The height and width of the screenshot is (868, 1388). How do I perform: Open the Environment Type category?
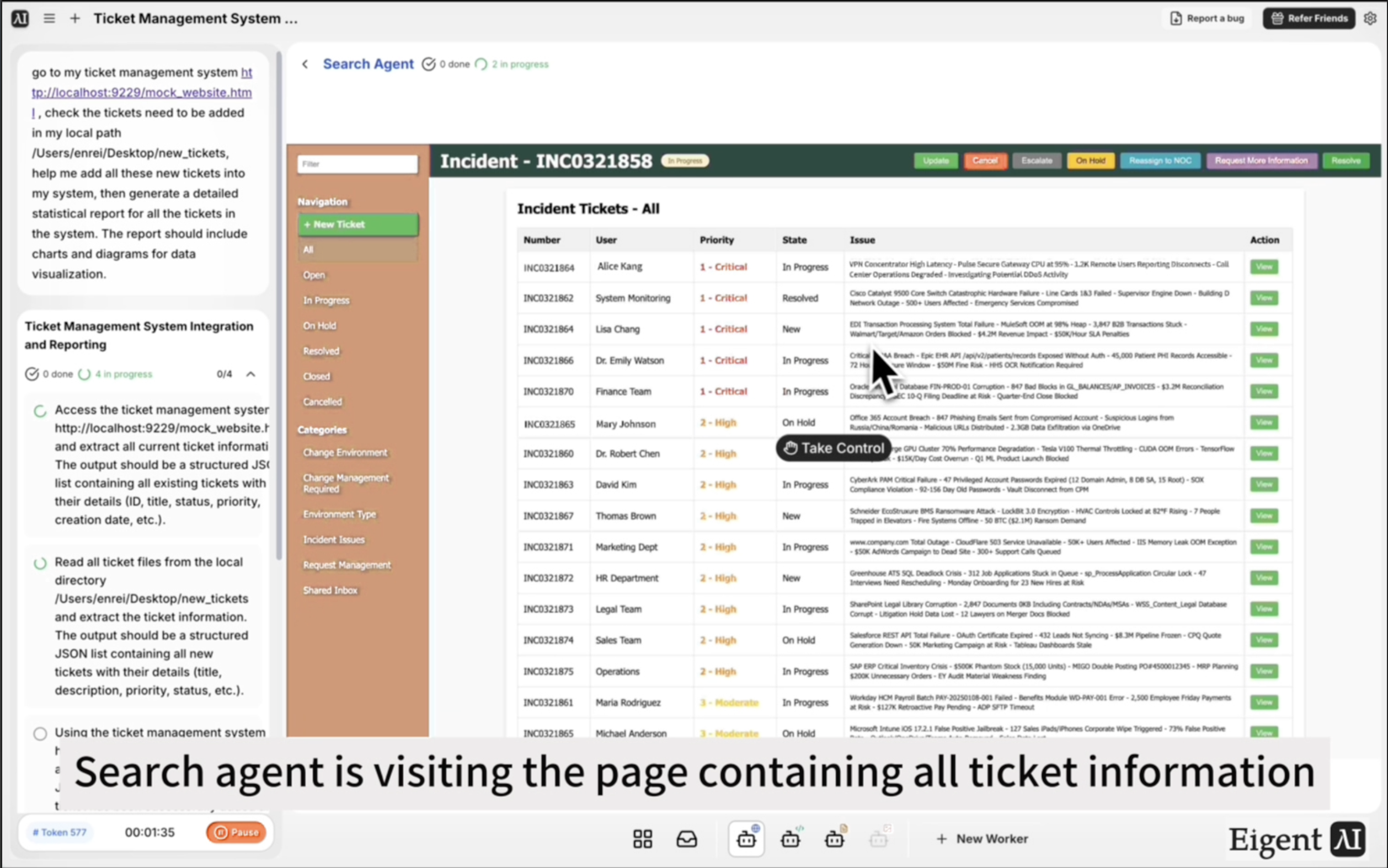(339, 515)
